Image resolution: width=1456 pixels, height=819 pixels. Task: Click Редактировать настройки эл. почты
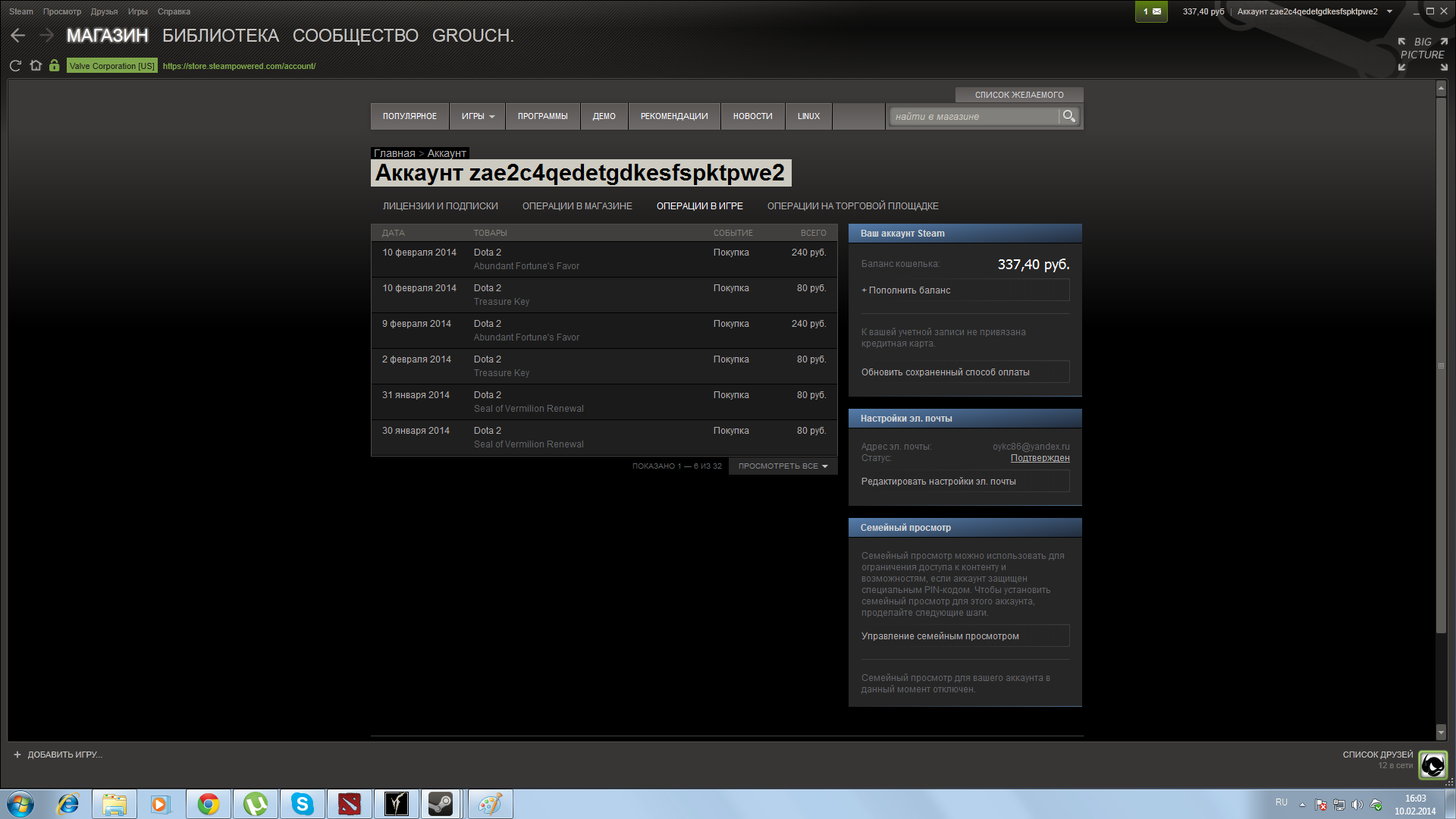pos(965,481)
